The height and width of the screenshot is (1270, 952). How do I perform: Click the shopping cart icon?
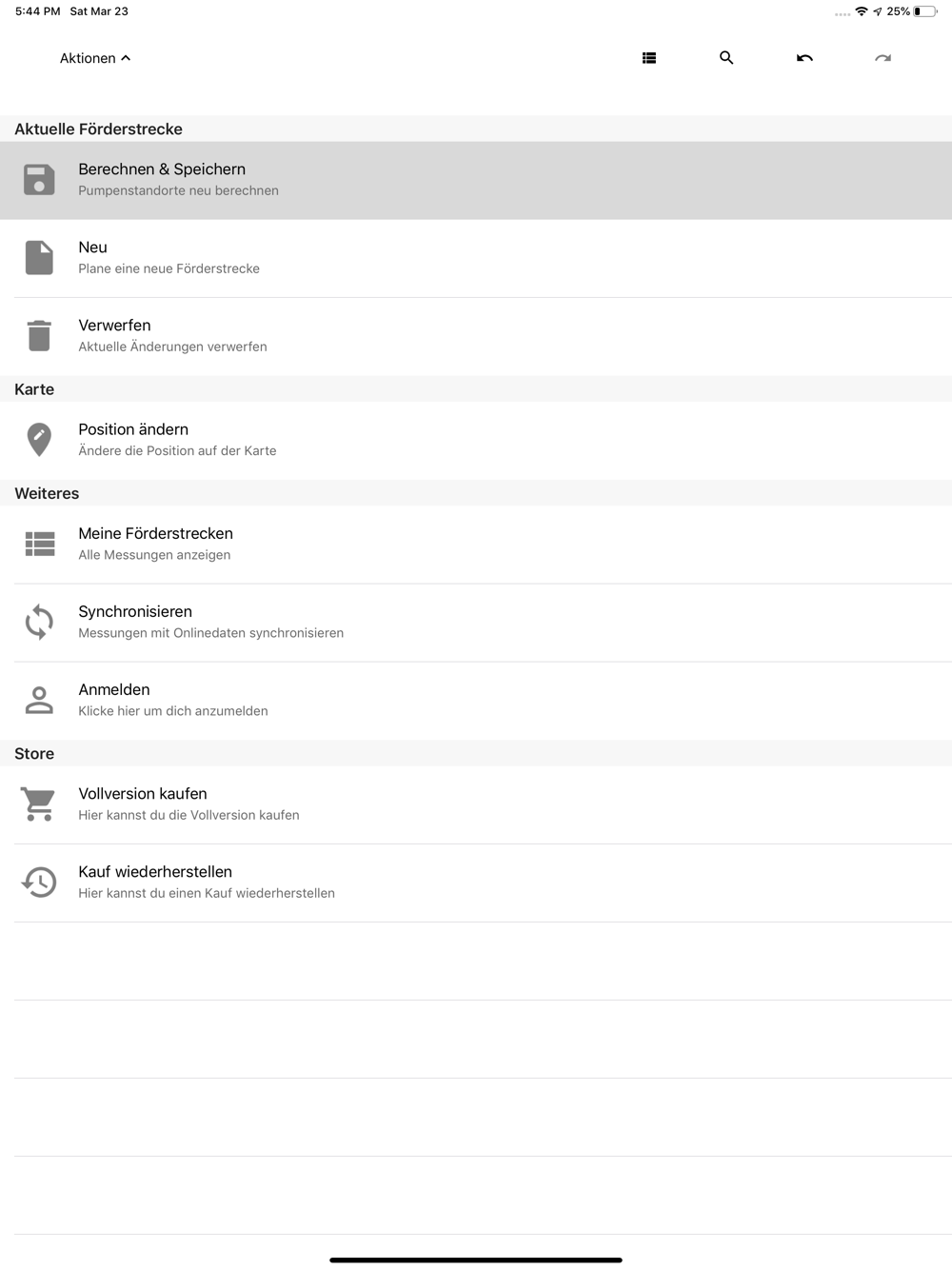tap(39, 804)
